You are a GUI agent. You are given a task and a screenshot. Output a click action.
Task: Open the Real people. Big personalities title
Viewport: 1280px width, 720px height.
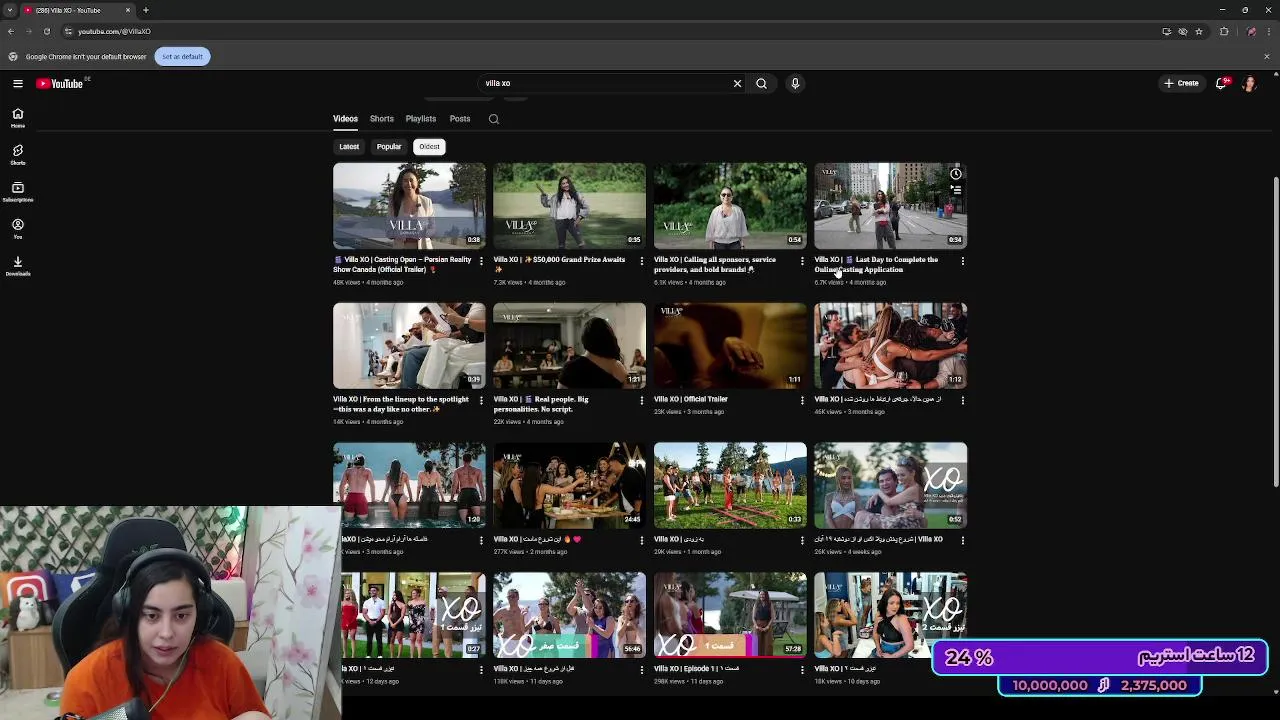(x=541, y=404)
